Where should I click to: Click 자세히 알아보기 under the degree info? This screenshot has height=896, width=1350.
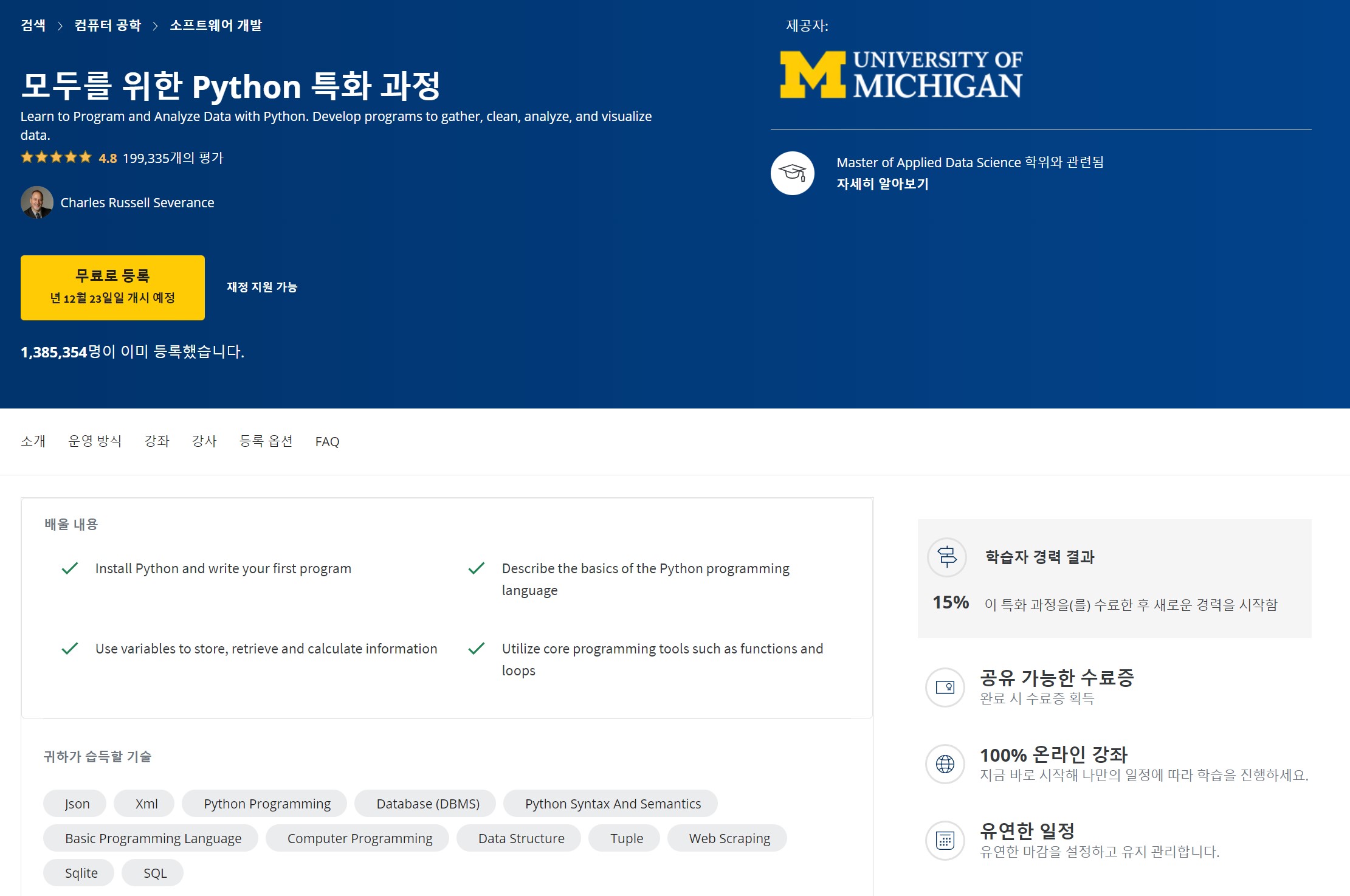click(883, 184)
